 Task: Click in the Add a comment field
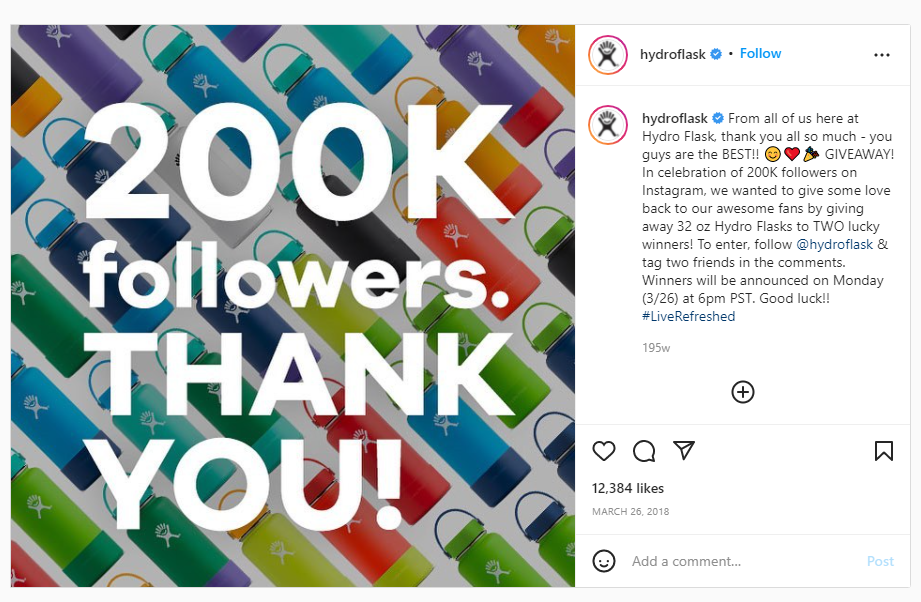[740, 562]
